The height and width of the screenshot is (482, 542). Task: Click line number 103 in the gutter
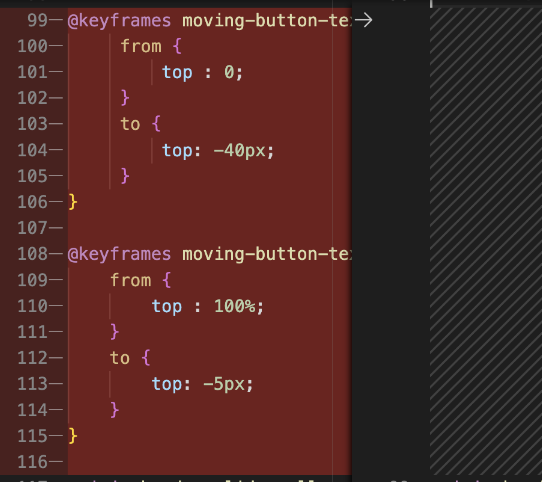(32, 124)
